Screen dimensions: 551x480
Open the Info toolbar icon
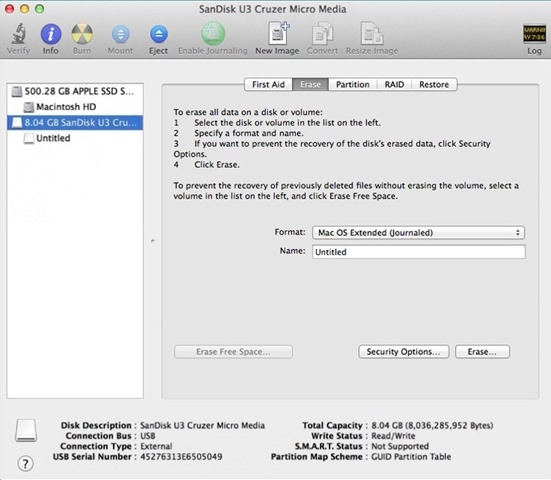coord(51,34)
